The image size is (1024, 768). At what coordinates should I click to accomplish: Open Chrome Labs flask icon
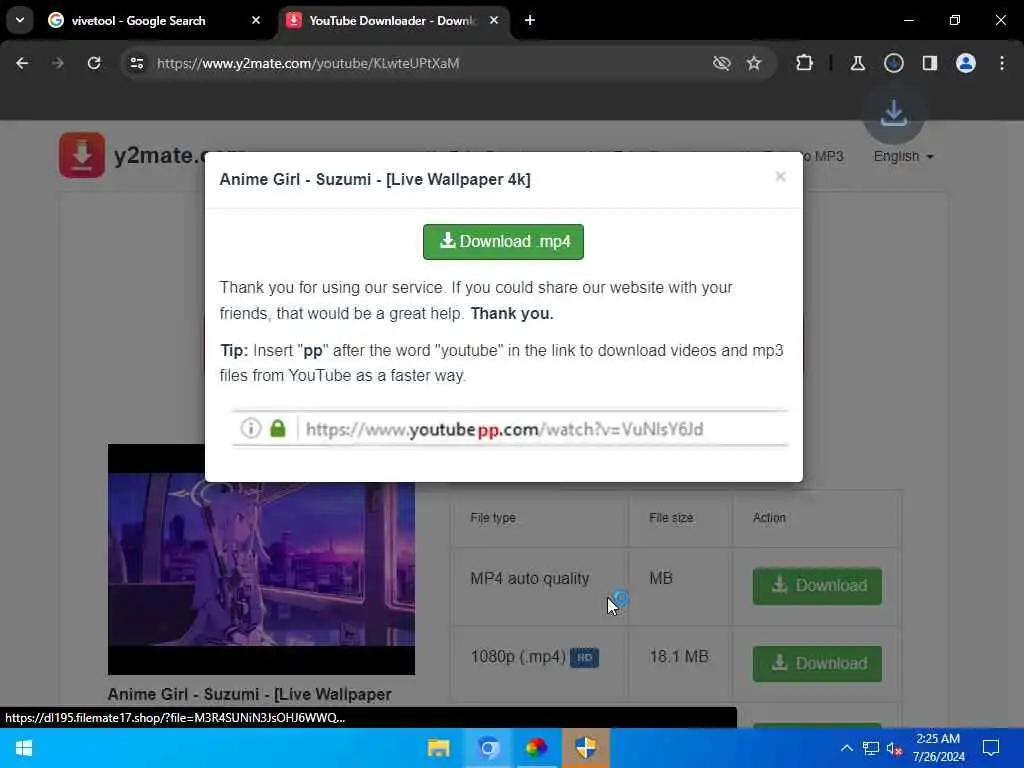click(857, 63)
